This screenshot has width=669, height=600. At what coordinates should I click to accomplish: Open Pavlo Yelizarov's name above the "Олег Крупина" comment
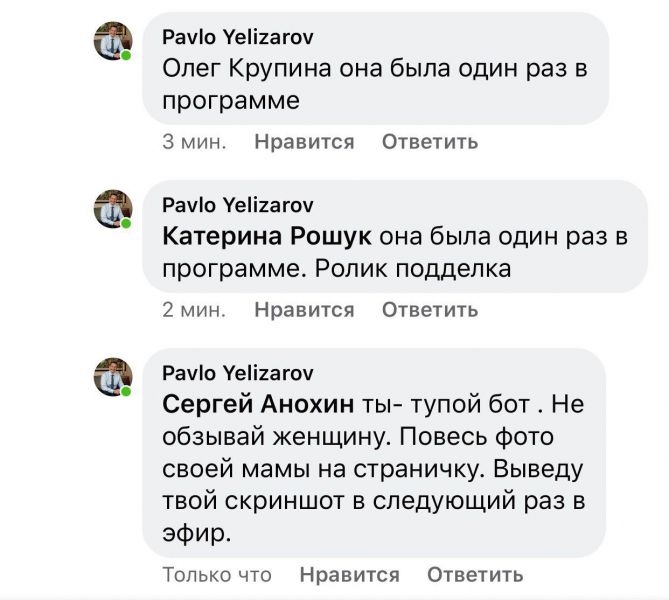tap(237, 37)
